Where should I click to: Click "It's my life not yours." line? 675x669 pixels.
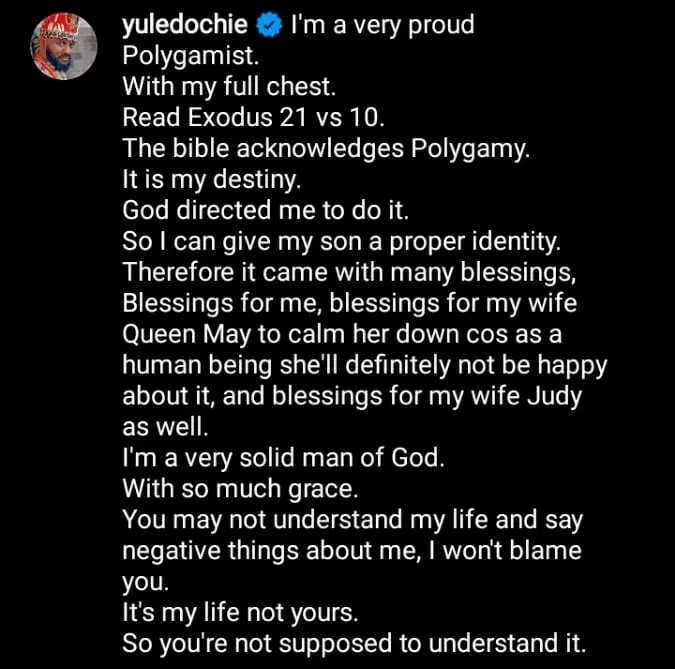(240, 613)
